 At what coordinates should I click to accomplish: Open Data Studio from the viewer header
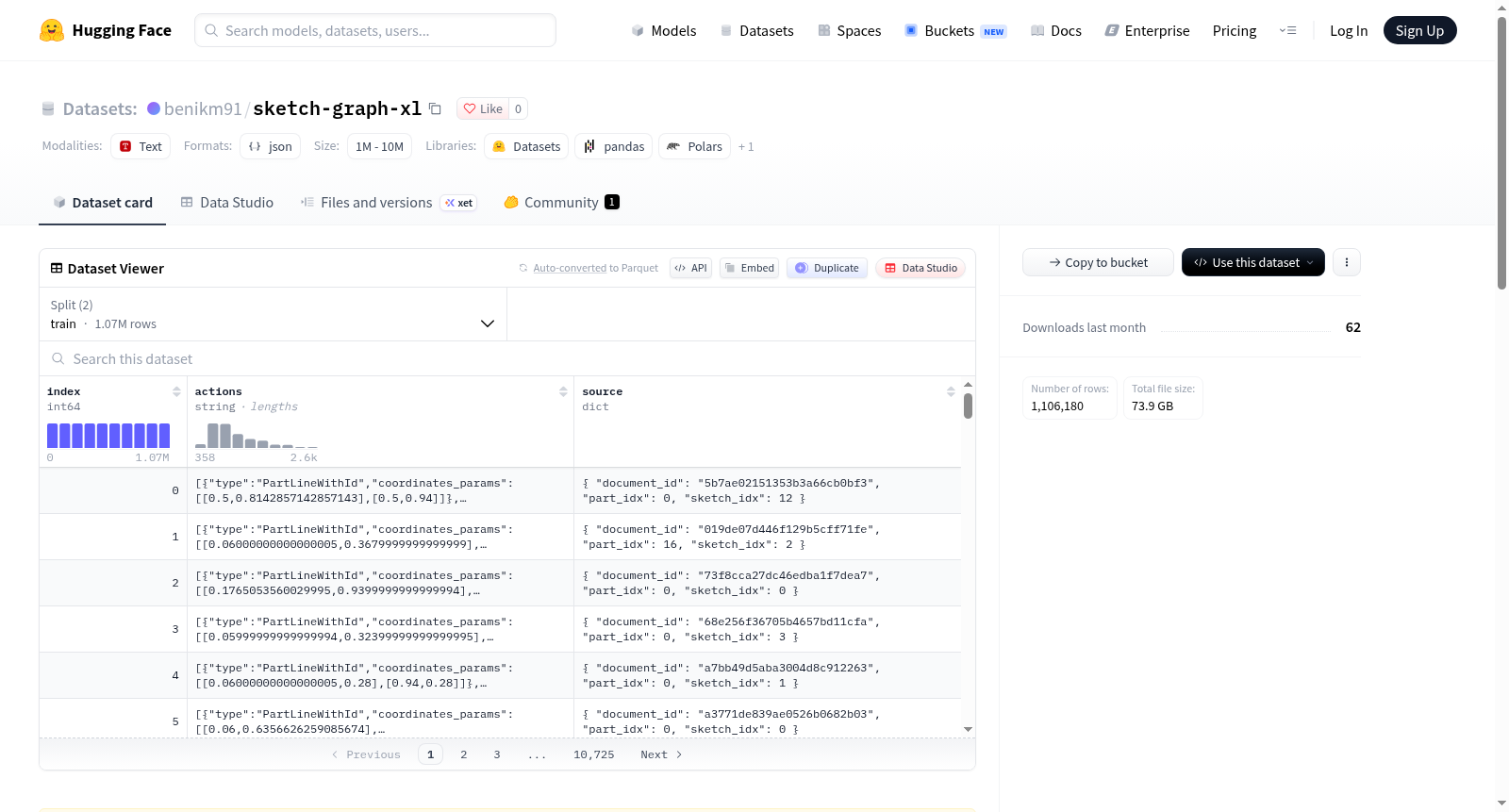920,268
